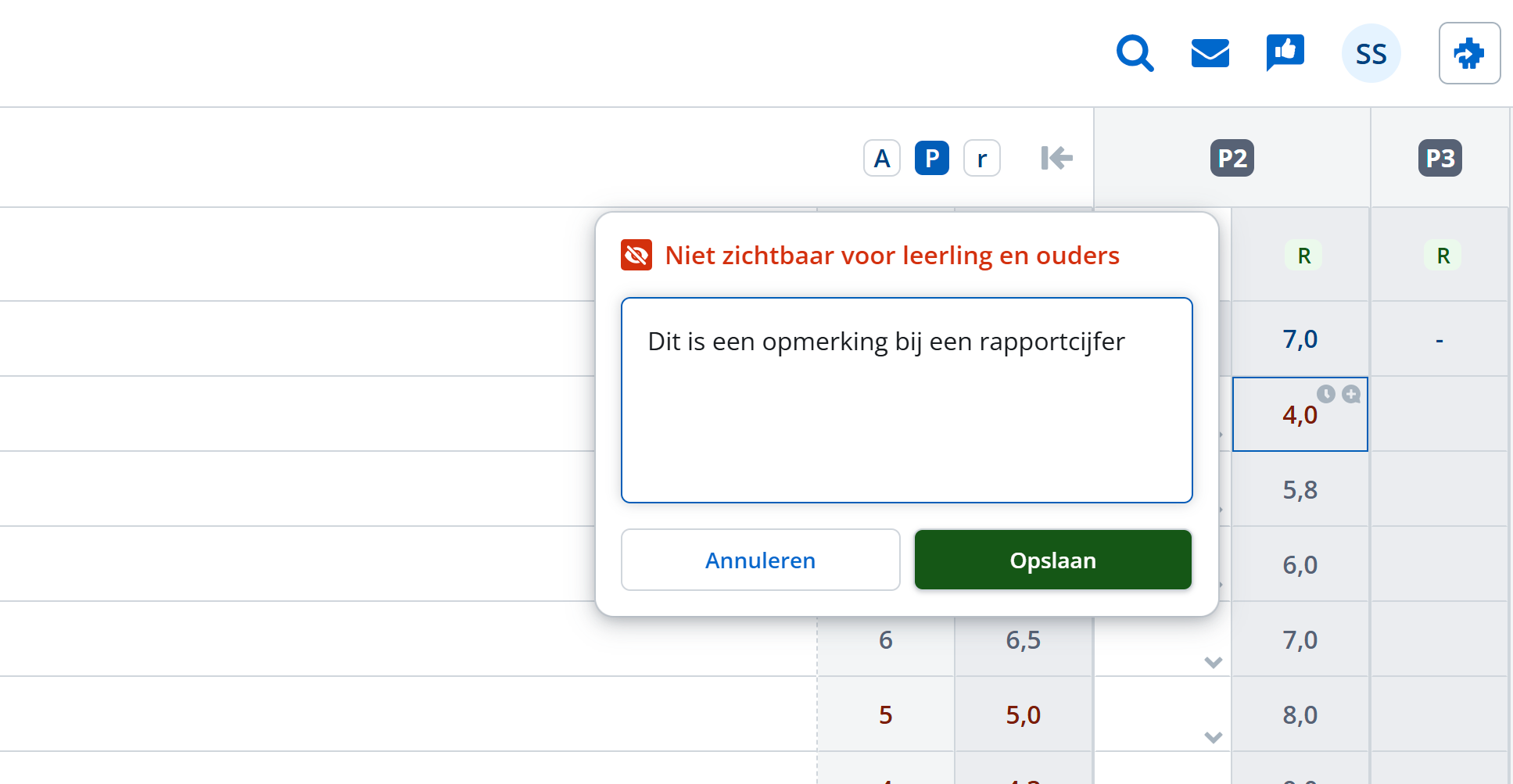Collapse columns with the arrow-to-bar icon
Image resolution: width=1513 pixels, height=784 pixels.
coord(1056,158)
